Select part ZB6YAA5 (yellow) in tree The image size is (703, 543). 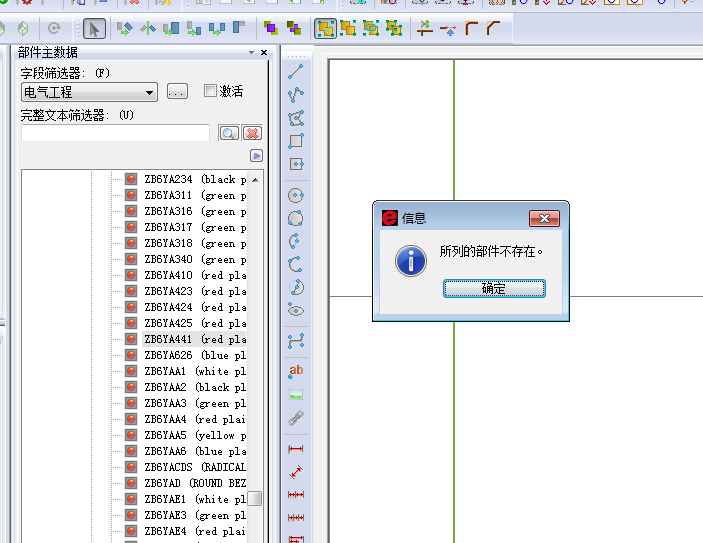pyautogui.click(x=195, y=435)
